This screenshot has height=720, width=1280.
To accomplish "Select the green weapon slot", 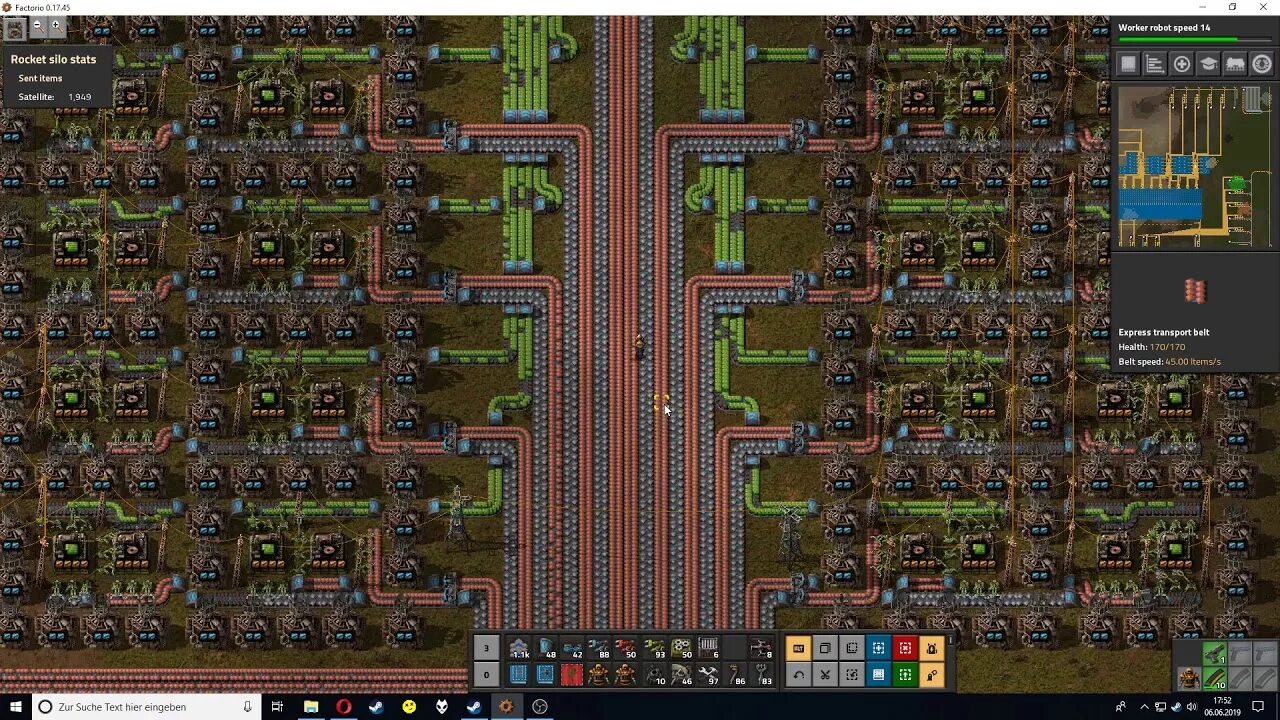I will (1214, 653).
